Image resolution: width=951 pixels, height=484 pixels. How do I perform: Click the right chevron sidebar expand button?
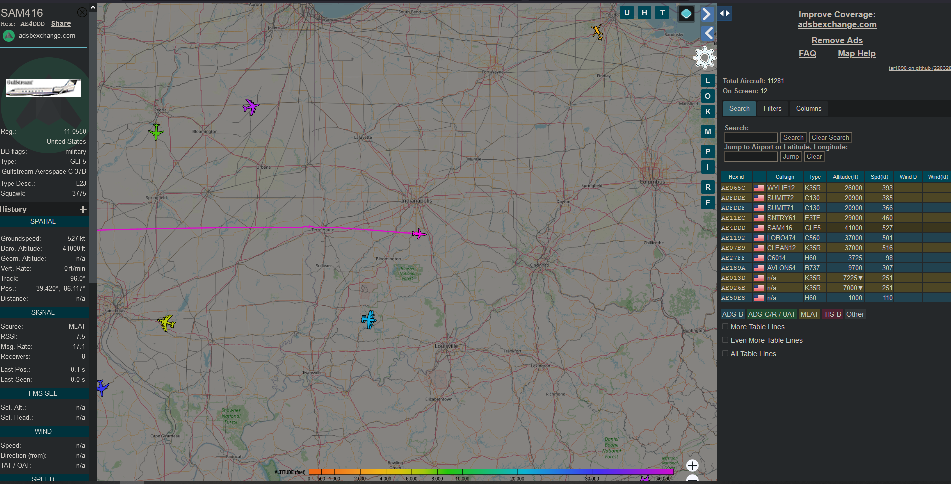707,13
